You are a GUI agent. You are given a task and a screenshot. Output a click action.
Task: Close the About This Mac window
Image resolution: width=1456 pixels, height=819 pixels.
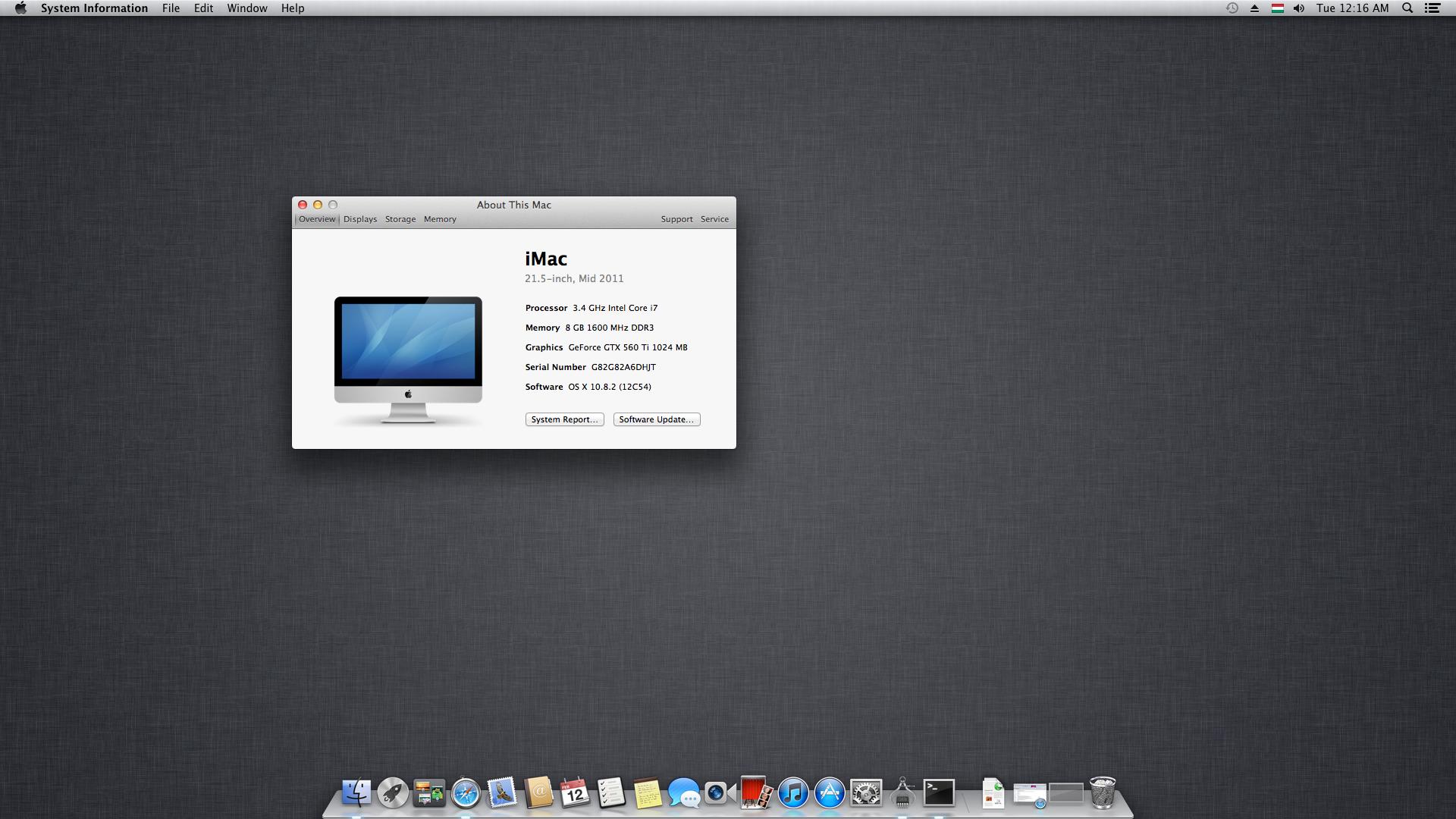(x=303, y=205)
